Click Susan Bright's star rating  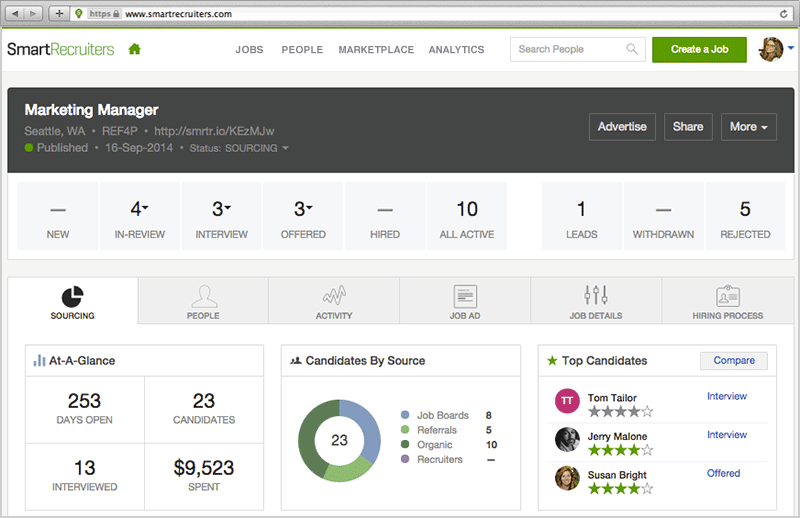(x=620, y=489)
